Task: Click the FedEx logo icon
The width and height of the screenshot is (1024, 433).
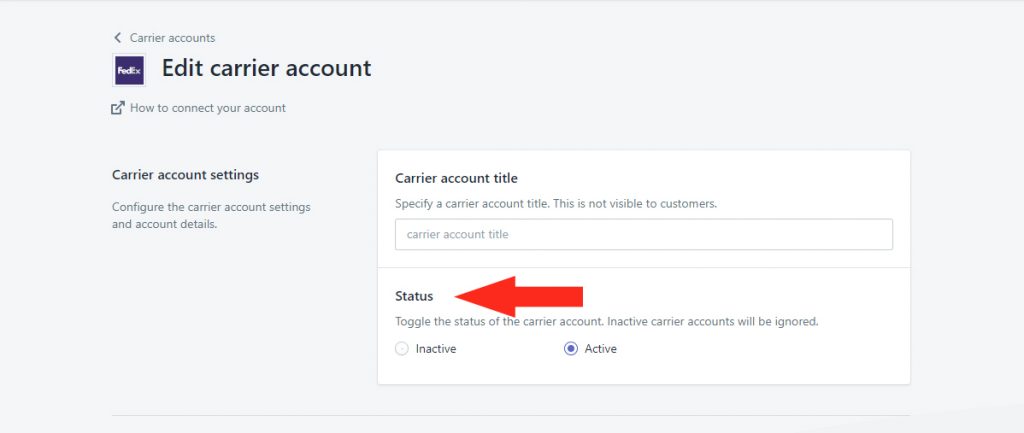Action: click(129, 71)
